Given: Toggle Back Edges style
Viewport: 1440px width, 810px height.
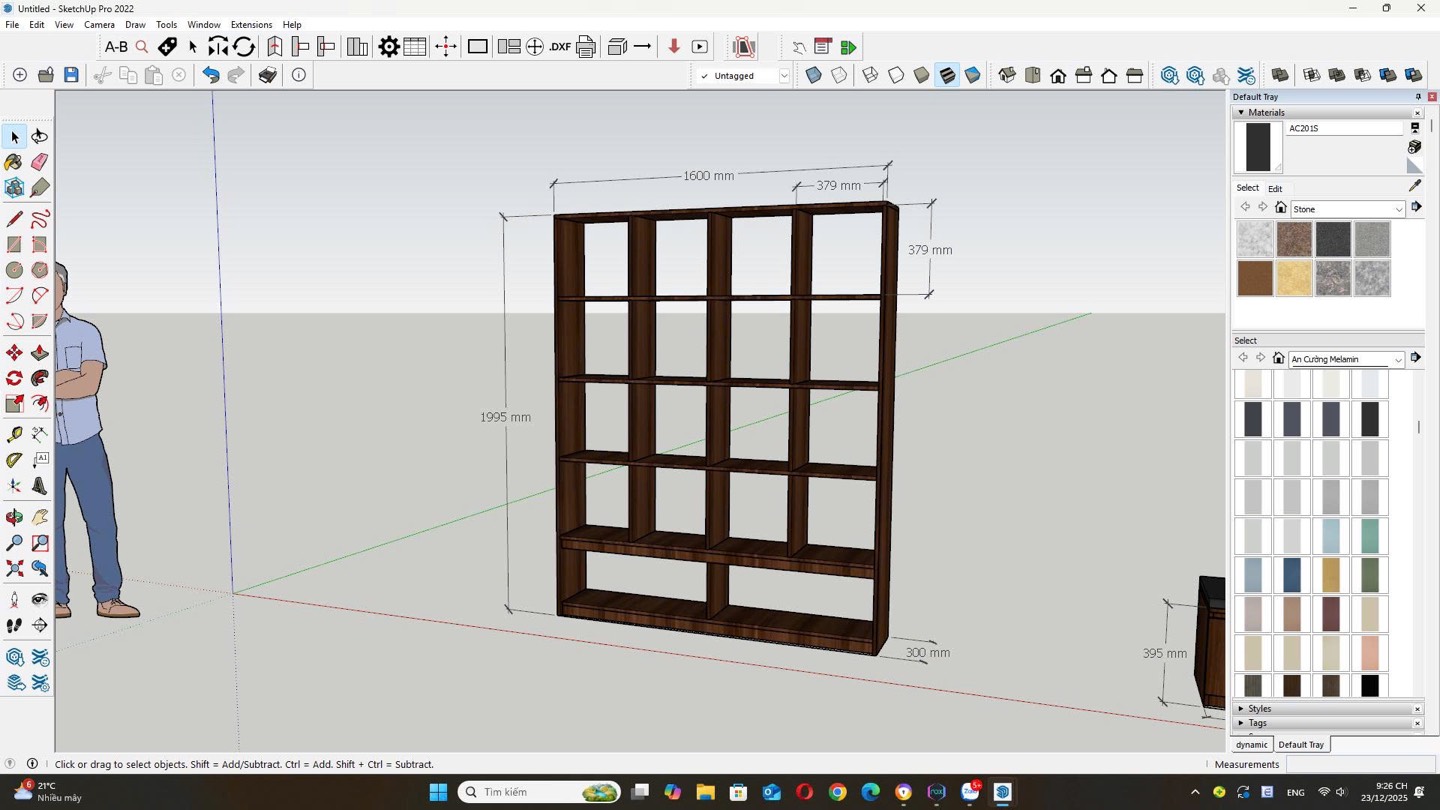Looking at the screenshot, I should [840, 75].
